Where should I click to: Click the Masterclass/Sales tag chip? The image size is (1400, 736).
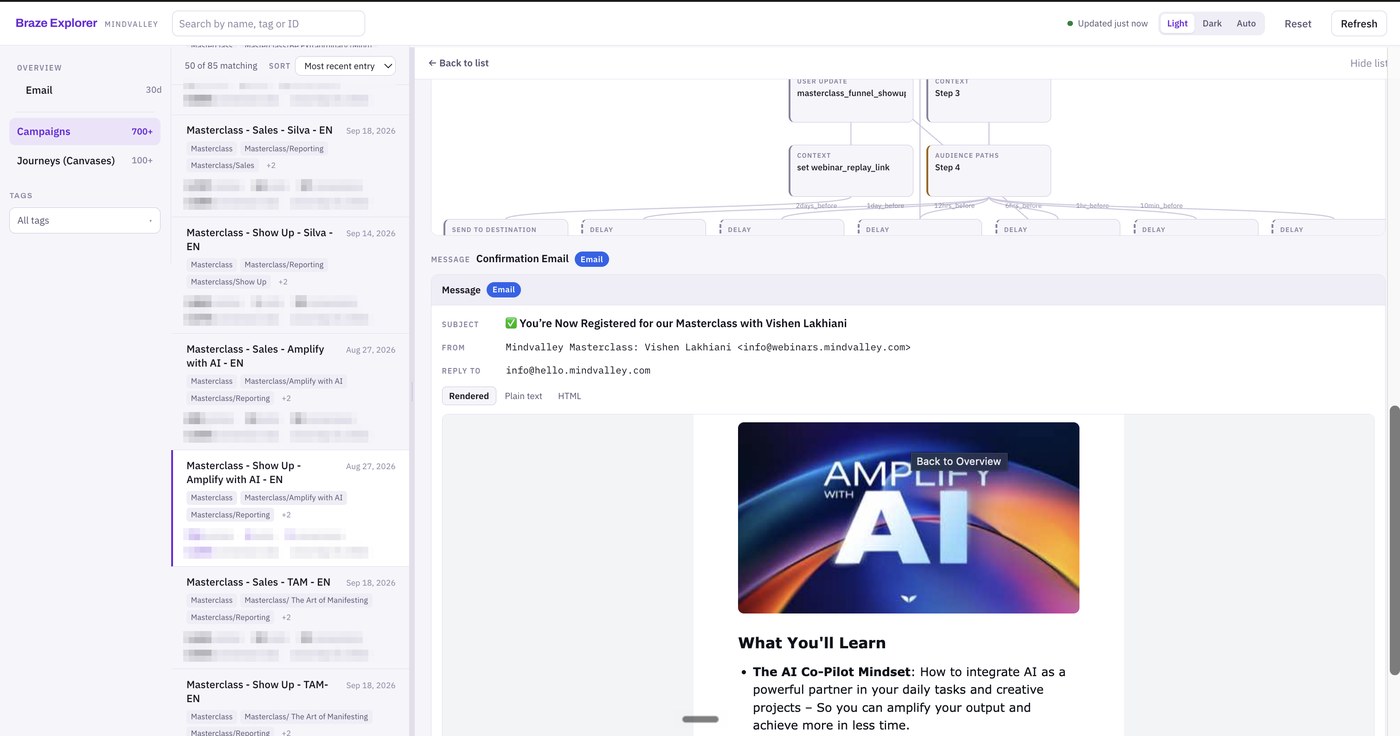(x=223, y=165)
